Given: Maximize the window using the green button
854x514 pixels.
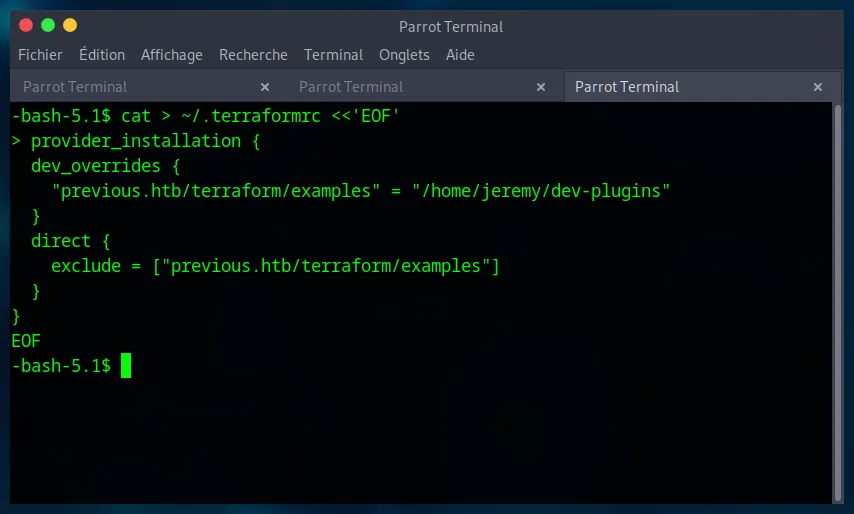Looking at the screenshot, I should [x=47, y=25].
